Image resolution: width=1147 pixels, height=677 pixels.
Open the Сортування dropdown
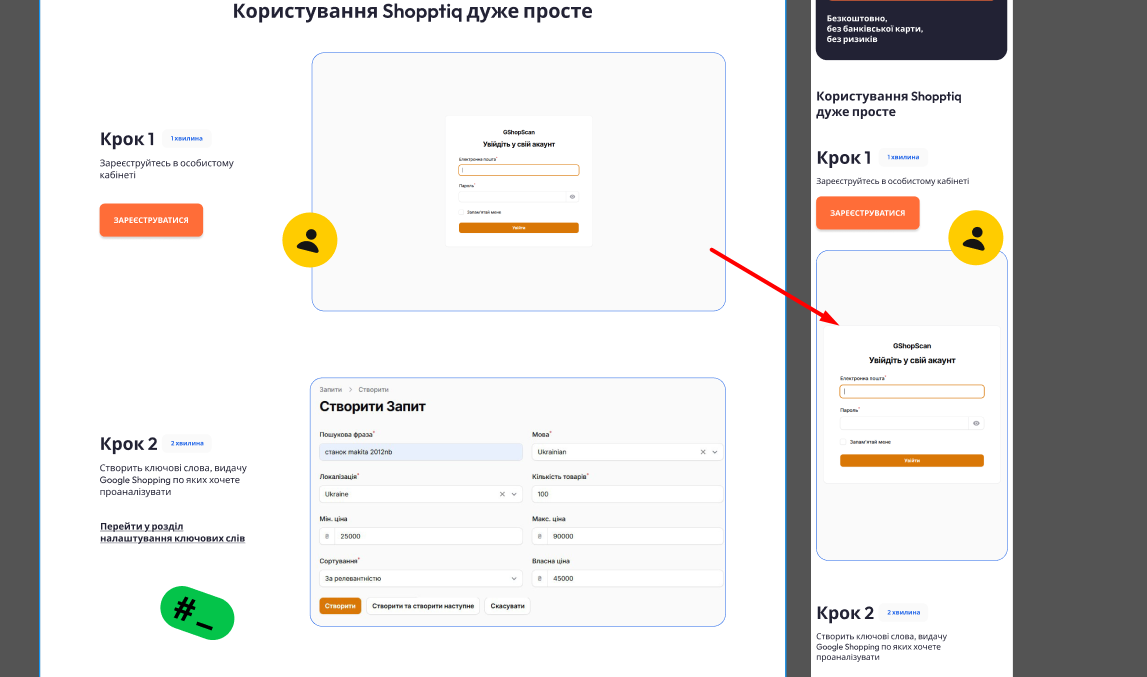click(514, 579)
